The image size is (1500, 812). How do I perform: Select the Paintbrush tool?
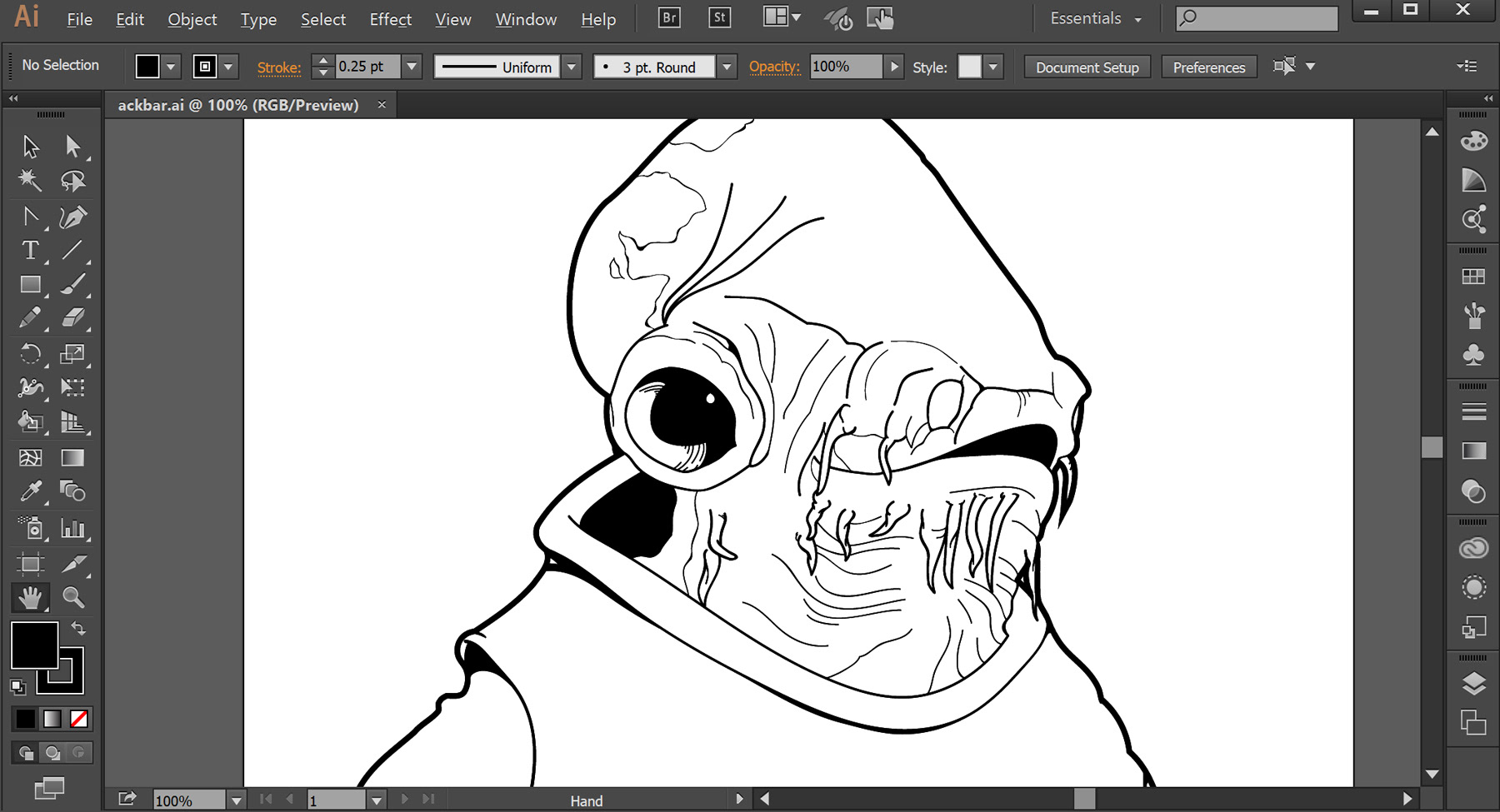pos(72,284)
